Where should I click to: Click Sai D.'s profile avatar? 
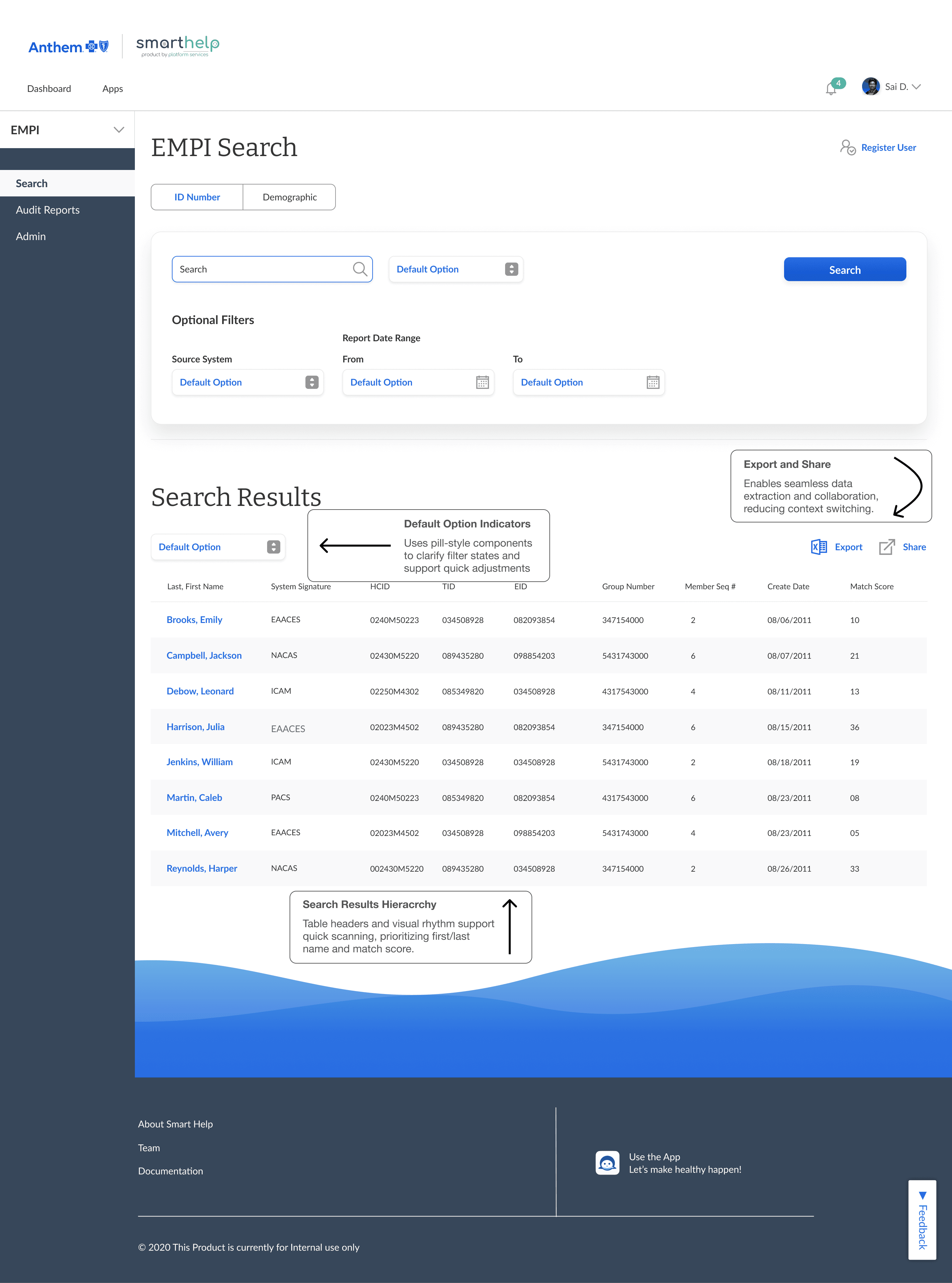[x=871, y=86]
